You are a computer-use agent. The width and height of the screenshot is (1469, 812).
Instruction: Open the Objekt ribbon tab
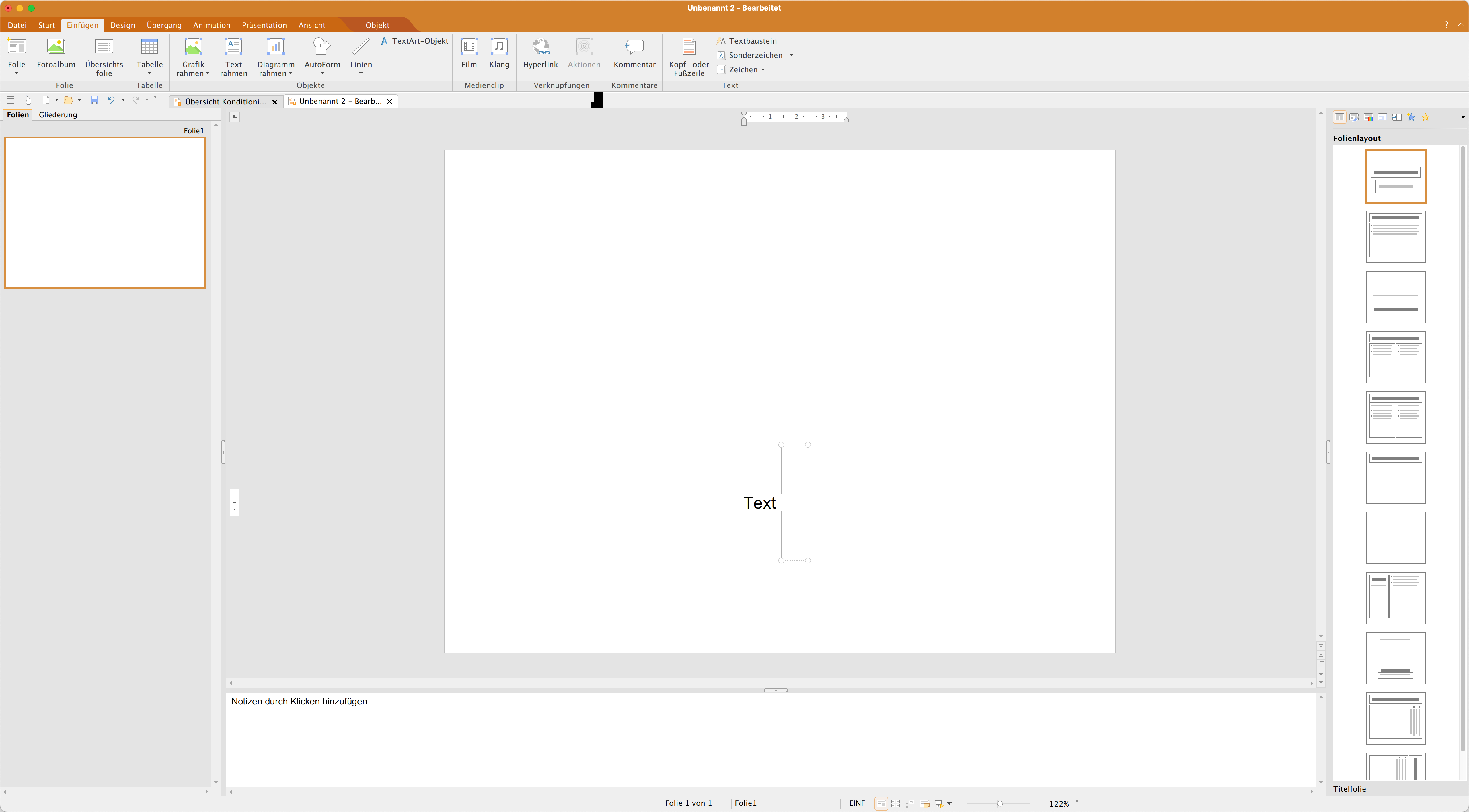(x=377, y=25)
